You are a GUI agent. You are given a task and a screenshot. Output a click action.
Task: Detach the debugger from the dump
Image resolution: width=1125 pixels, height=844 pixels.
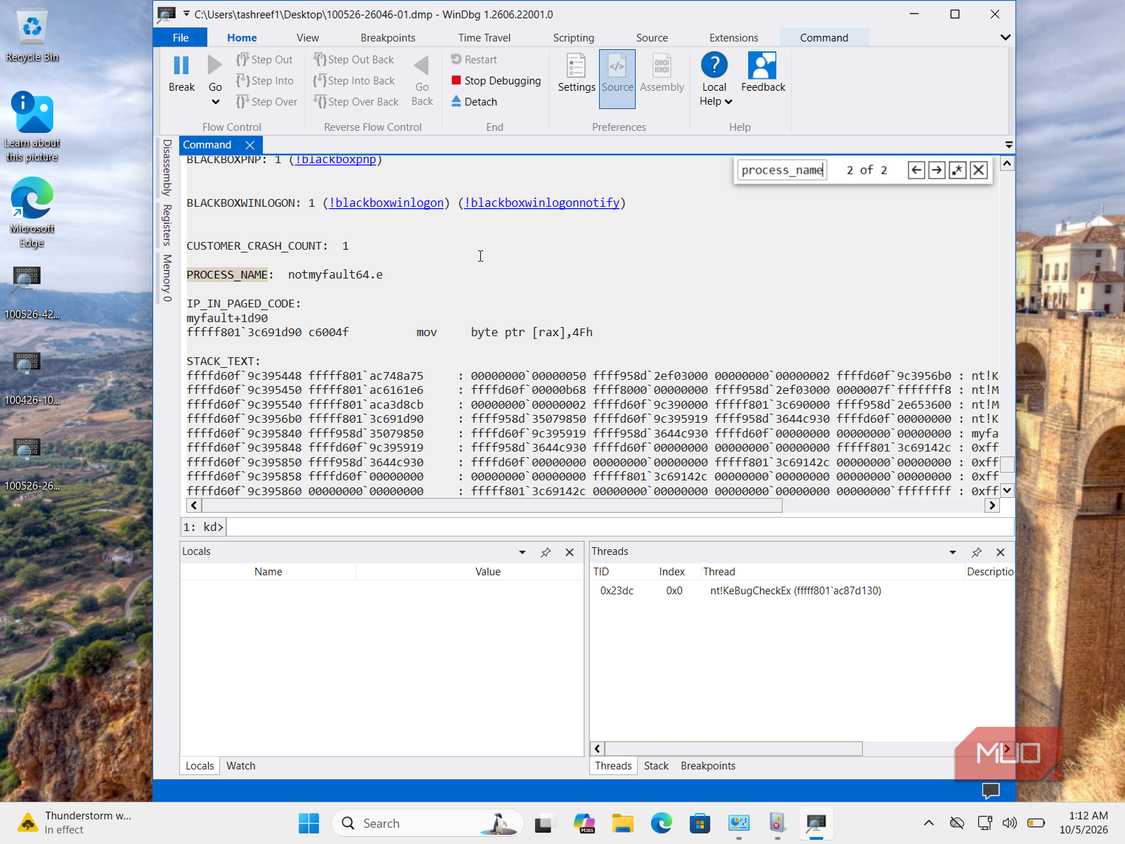474,102
